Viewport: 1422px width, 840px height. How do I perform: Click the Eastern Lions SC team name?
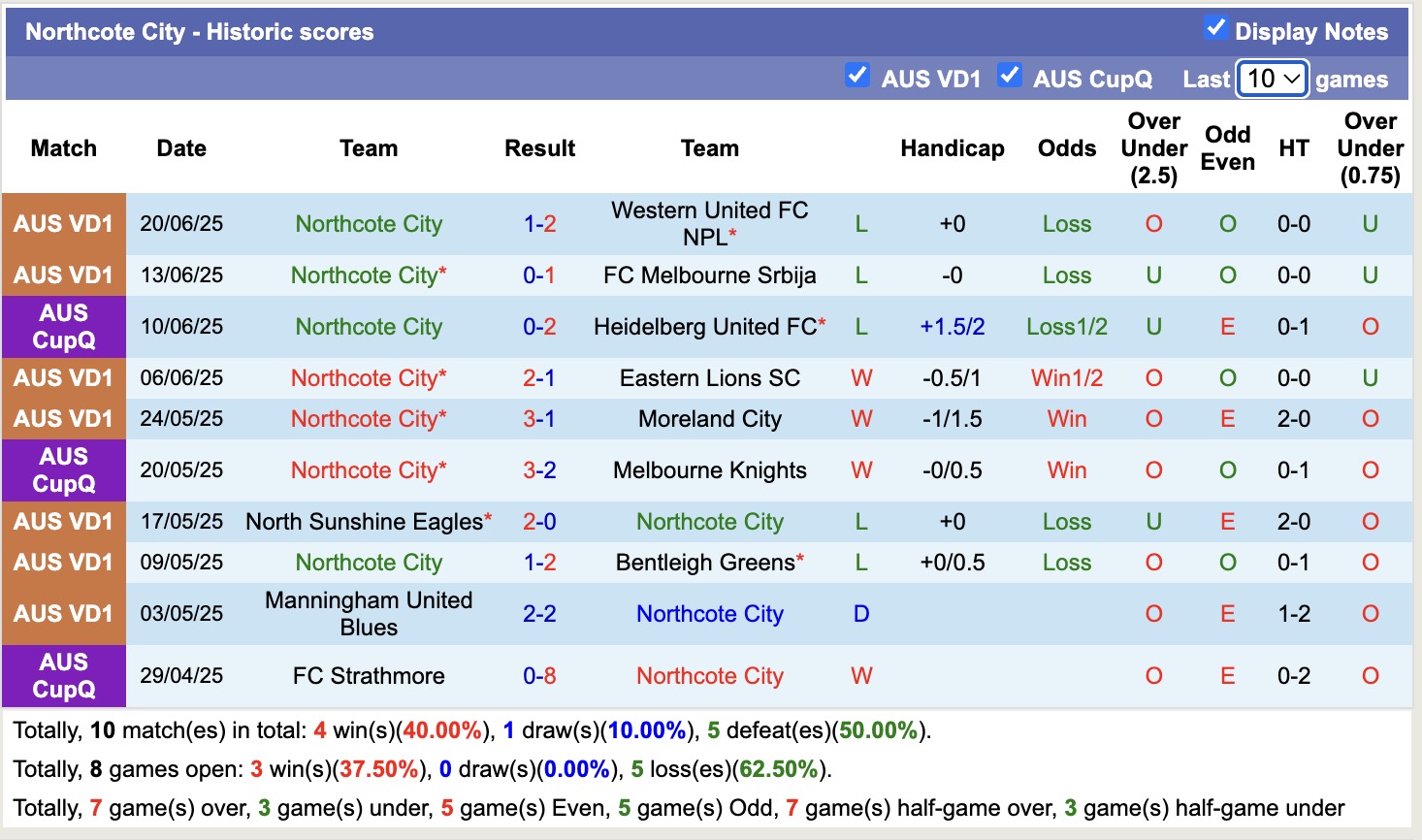[710, 378]
